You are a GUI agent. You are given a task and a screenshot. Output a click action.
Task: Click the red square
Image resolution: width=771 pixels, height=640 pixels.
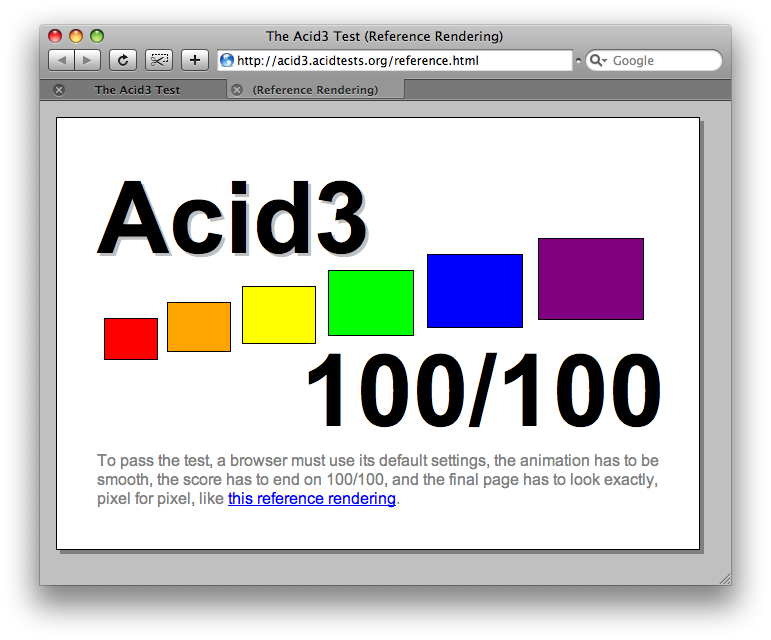tap(131, 339)
